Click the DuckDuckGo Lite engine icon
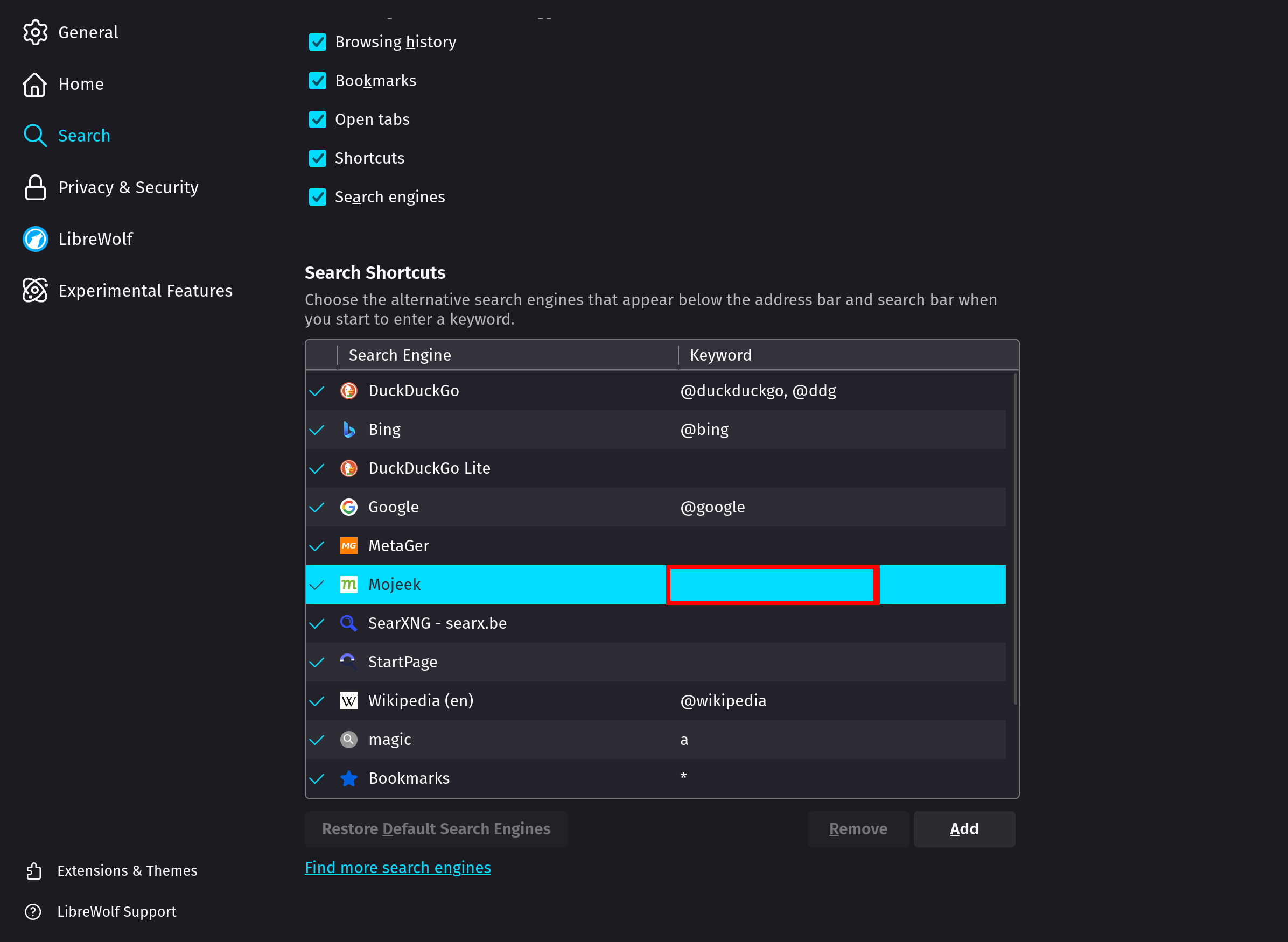 348,468
